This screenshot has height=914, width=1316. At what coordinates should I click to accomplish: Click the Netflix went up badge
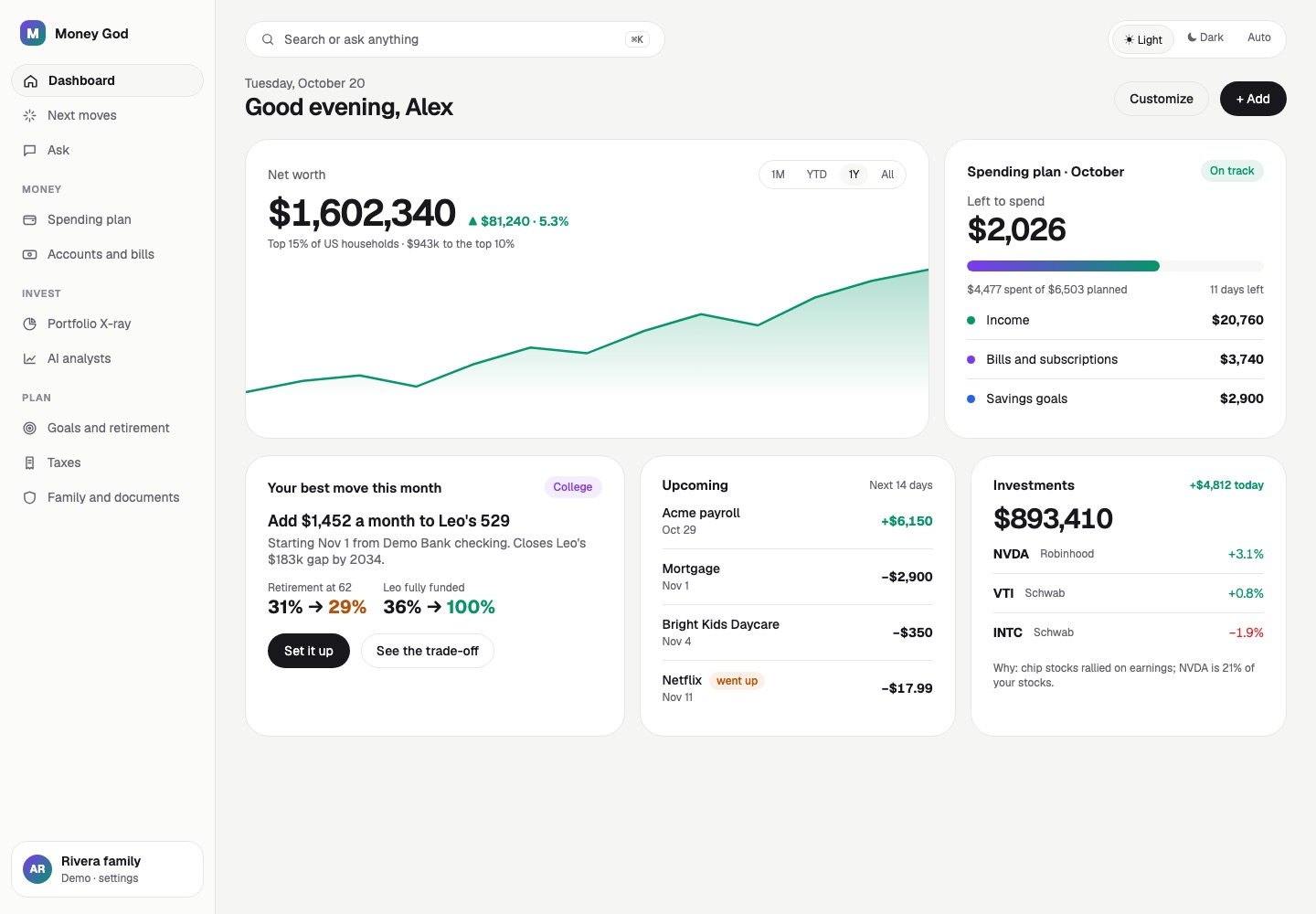pyautogui.click(x=737, y=681)
